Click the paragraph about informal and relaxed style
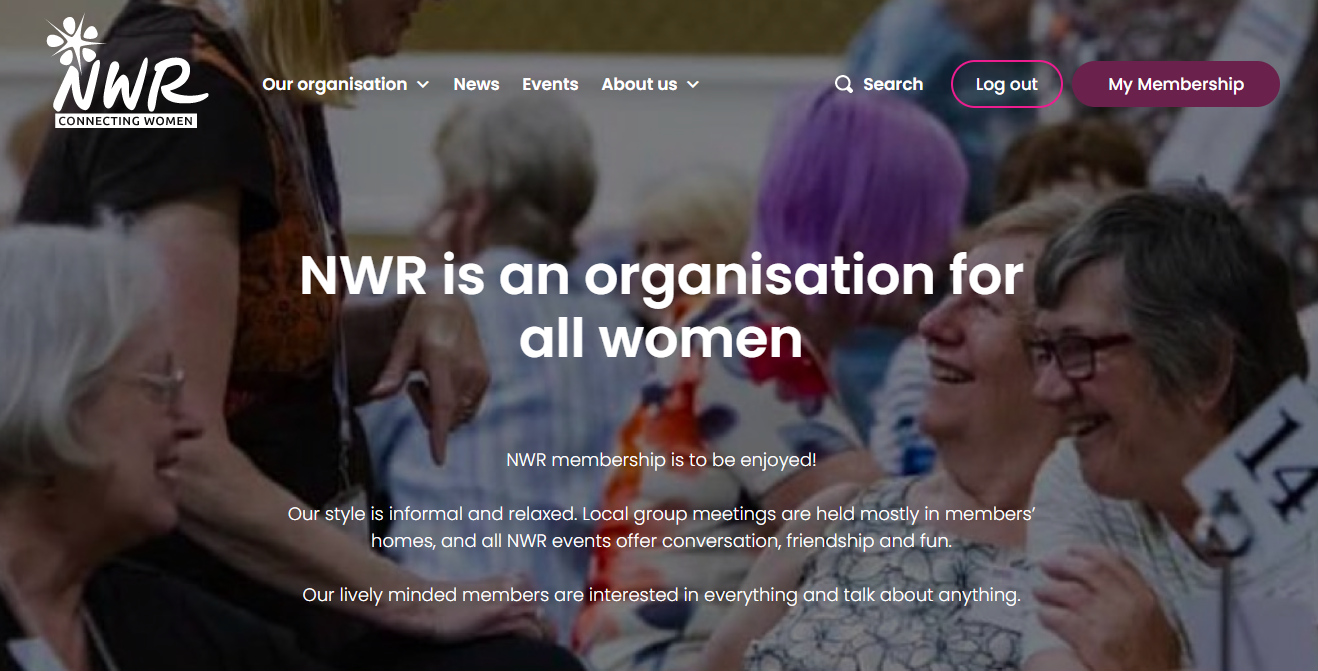 point(661,527)
